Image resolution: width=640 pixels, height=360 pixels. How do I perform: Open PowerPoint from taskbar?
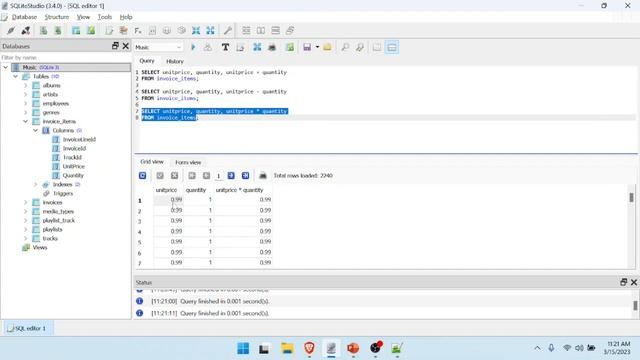coord(353,348)
